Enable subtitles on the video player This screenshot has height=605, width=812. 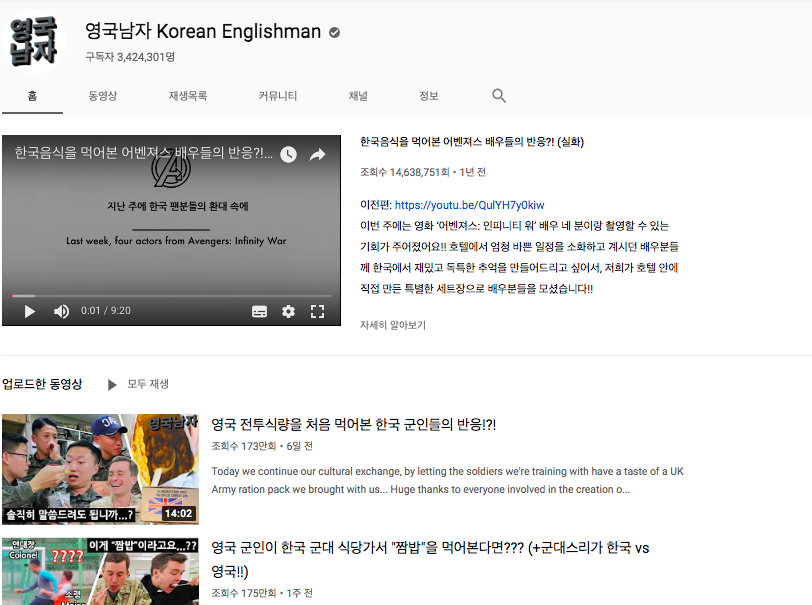click(259, 311)
